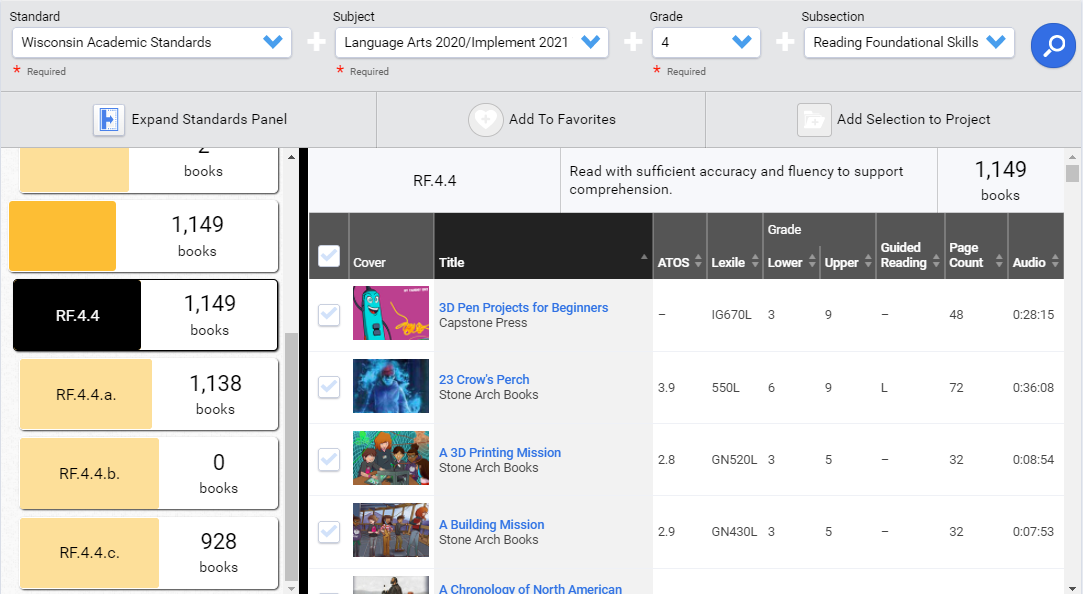
Task: Click the Add Selection to Project icon
Action: [814, 119]
